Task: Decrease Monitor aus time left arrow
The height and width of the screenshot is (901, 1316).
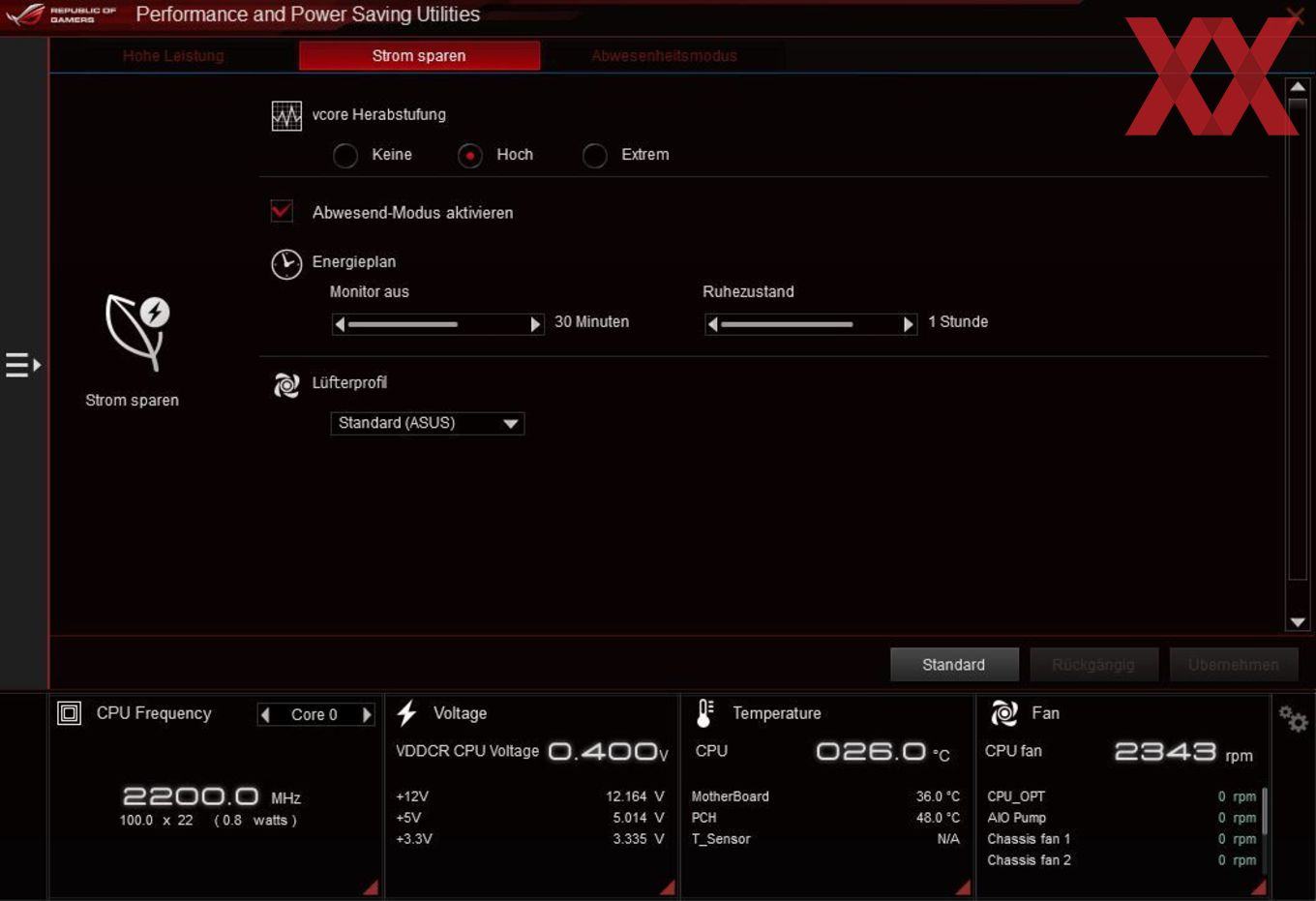Action: tap(339, 324)
